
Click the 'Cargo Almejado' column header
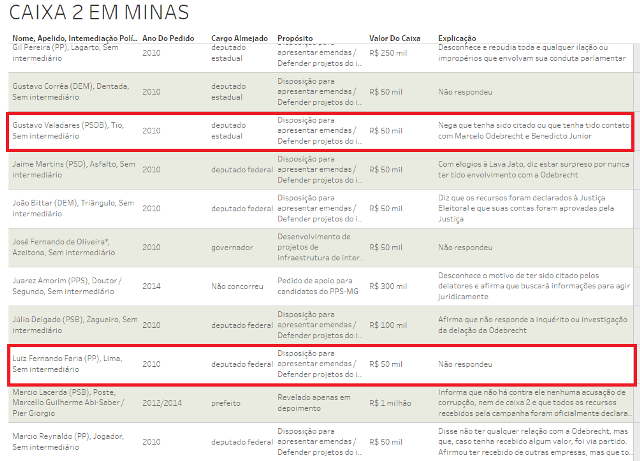pyautogui.click(x=239, y=38)
